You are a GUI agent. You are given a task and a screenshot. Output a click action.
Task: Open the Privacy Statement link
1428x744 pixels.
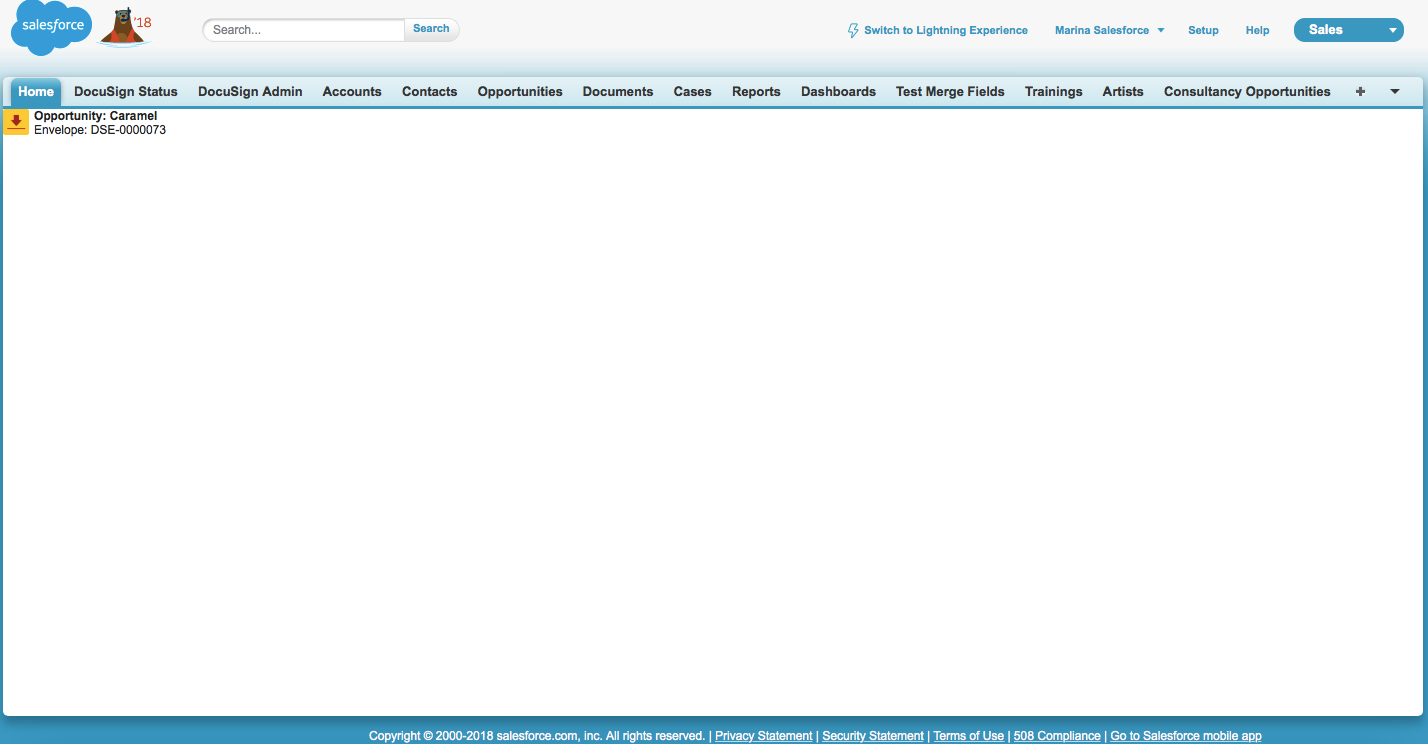click(x=763, y=735)
